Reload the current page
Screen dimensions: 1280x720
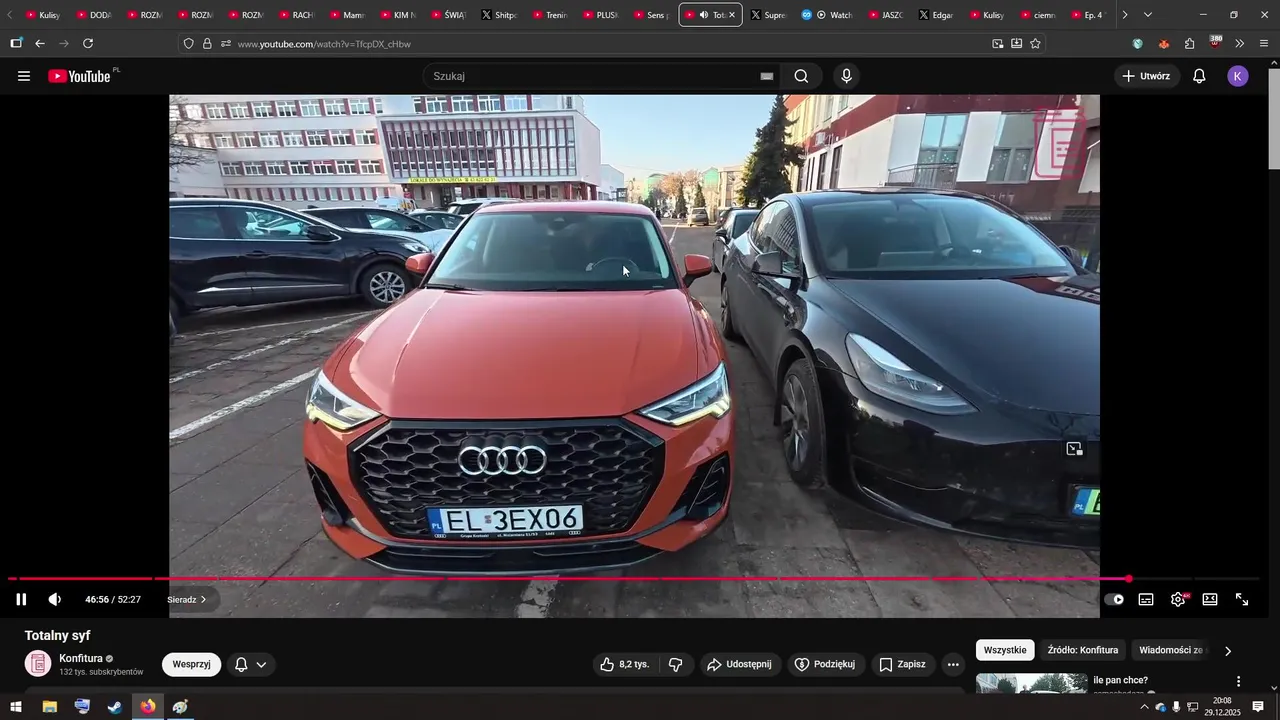[x=88, y=43]
